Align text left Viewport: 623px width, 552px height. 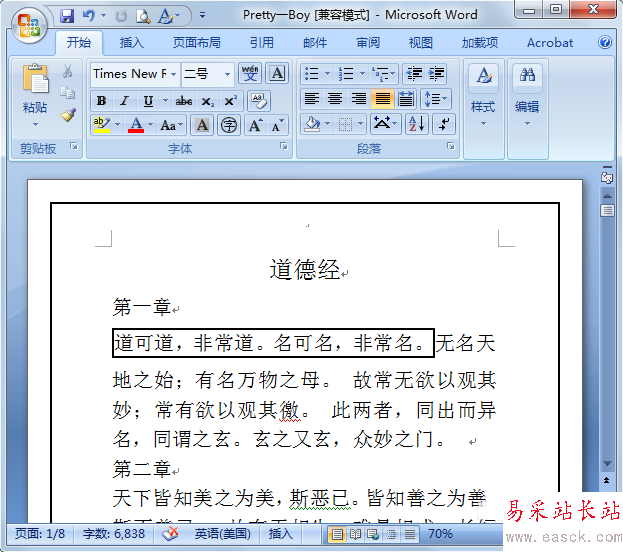pyautogui.click(x=312, y=99)
